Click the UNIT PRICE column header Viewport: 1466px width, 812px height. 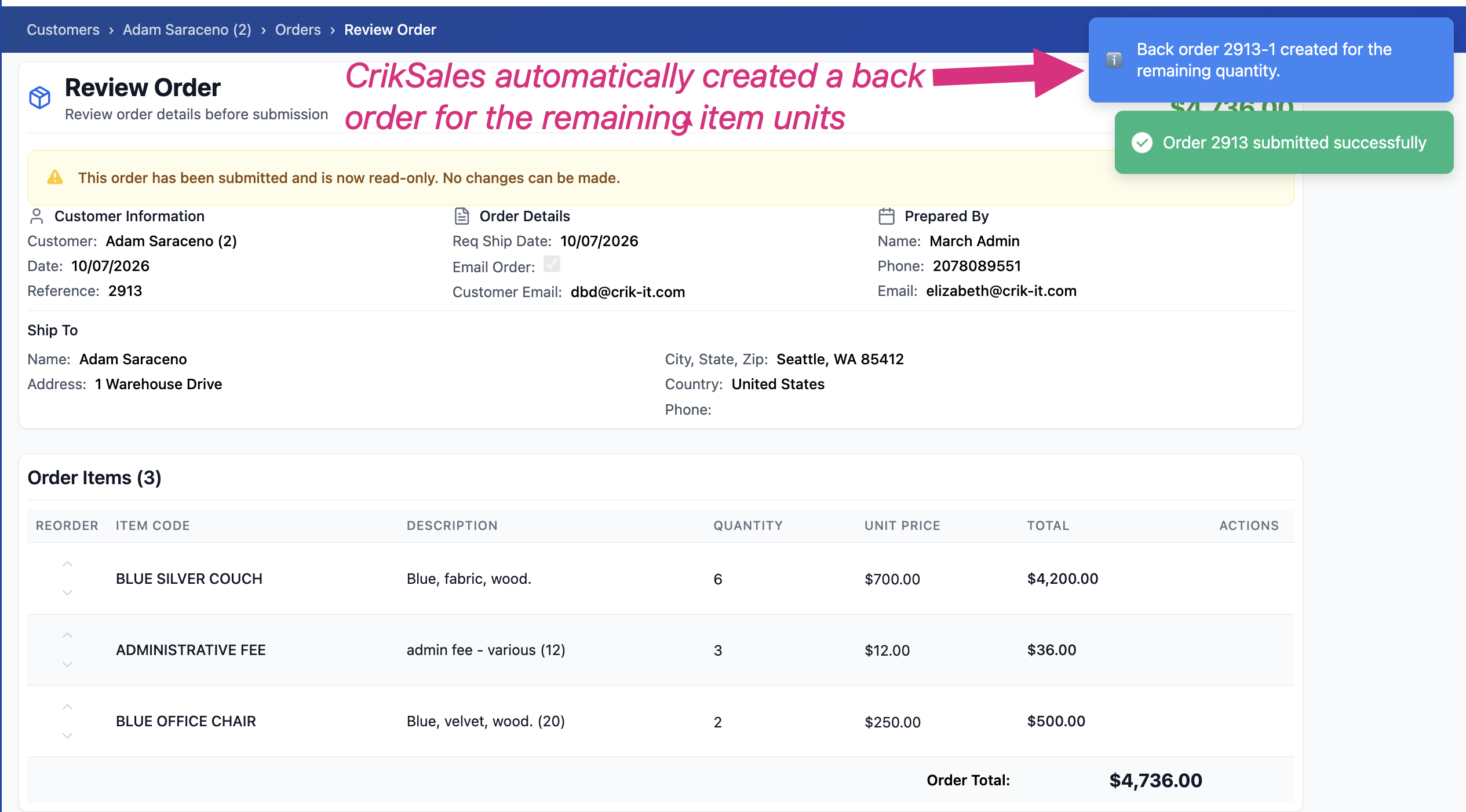click(902, 525)
